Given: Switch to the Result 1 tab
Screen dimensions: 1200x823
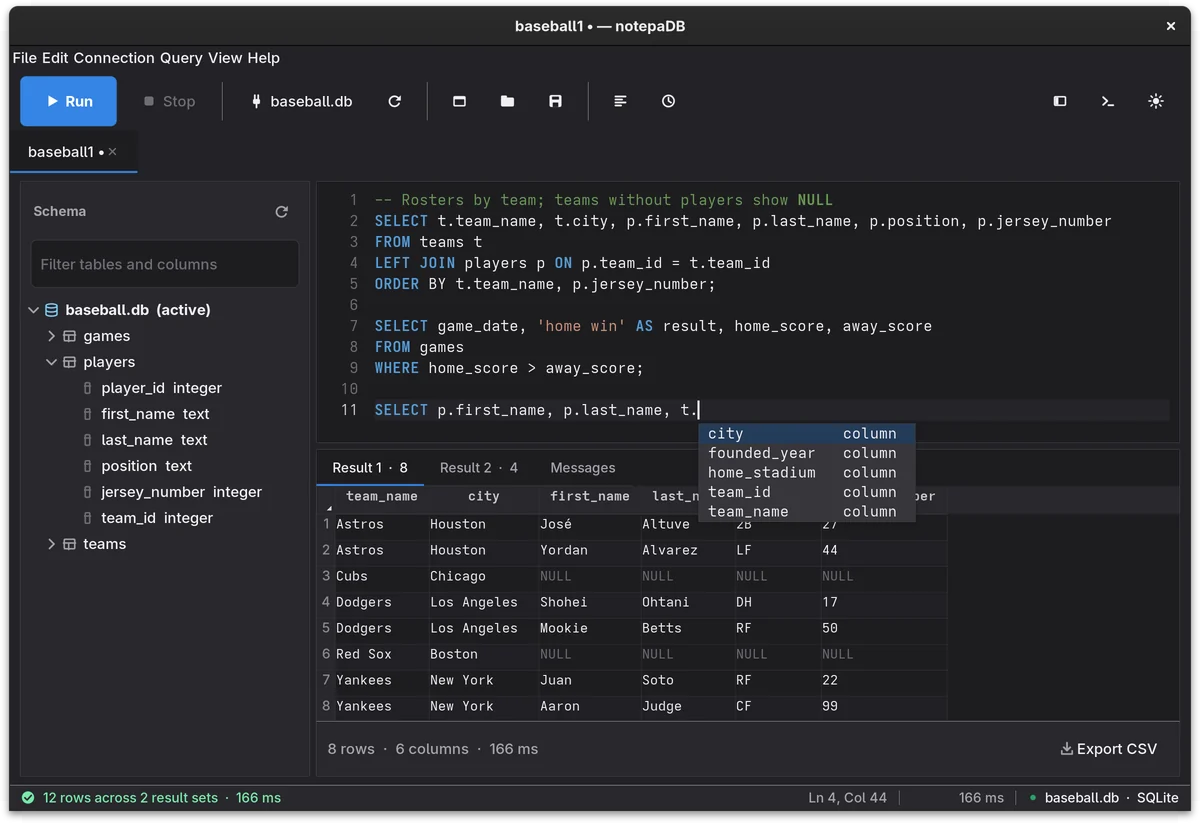Looking at the screenshot, I should [x=370, y=468].
